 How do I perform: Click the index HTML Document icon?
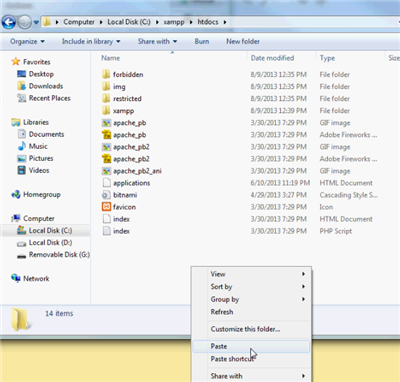click(x=106, y=219)
